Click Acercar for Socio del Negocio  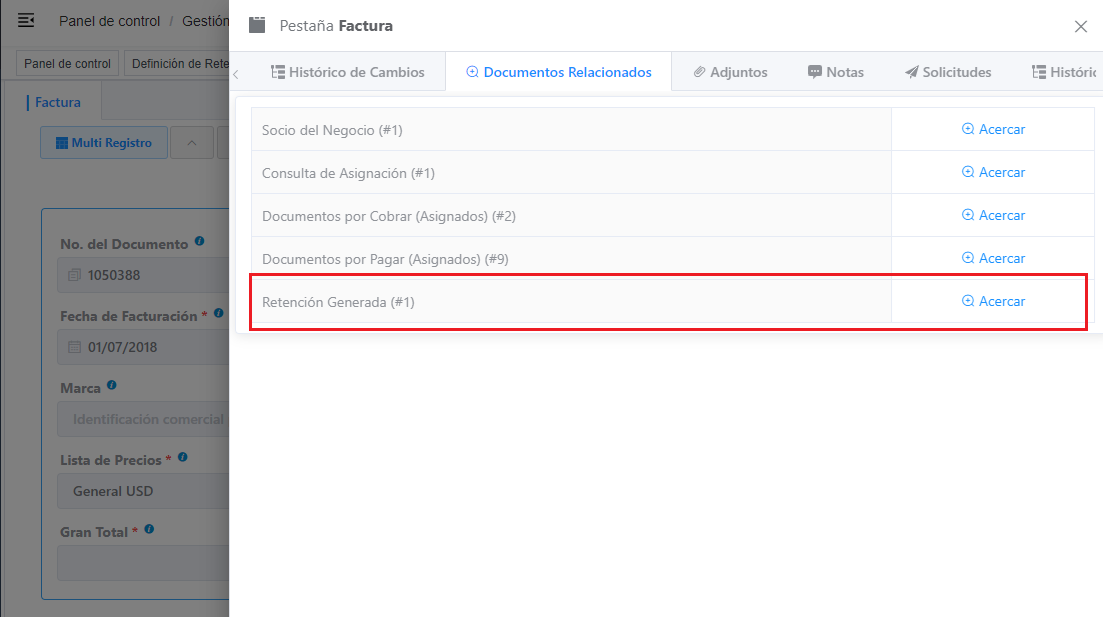coord(993,129)
